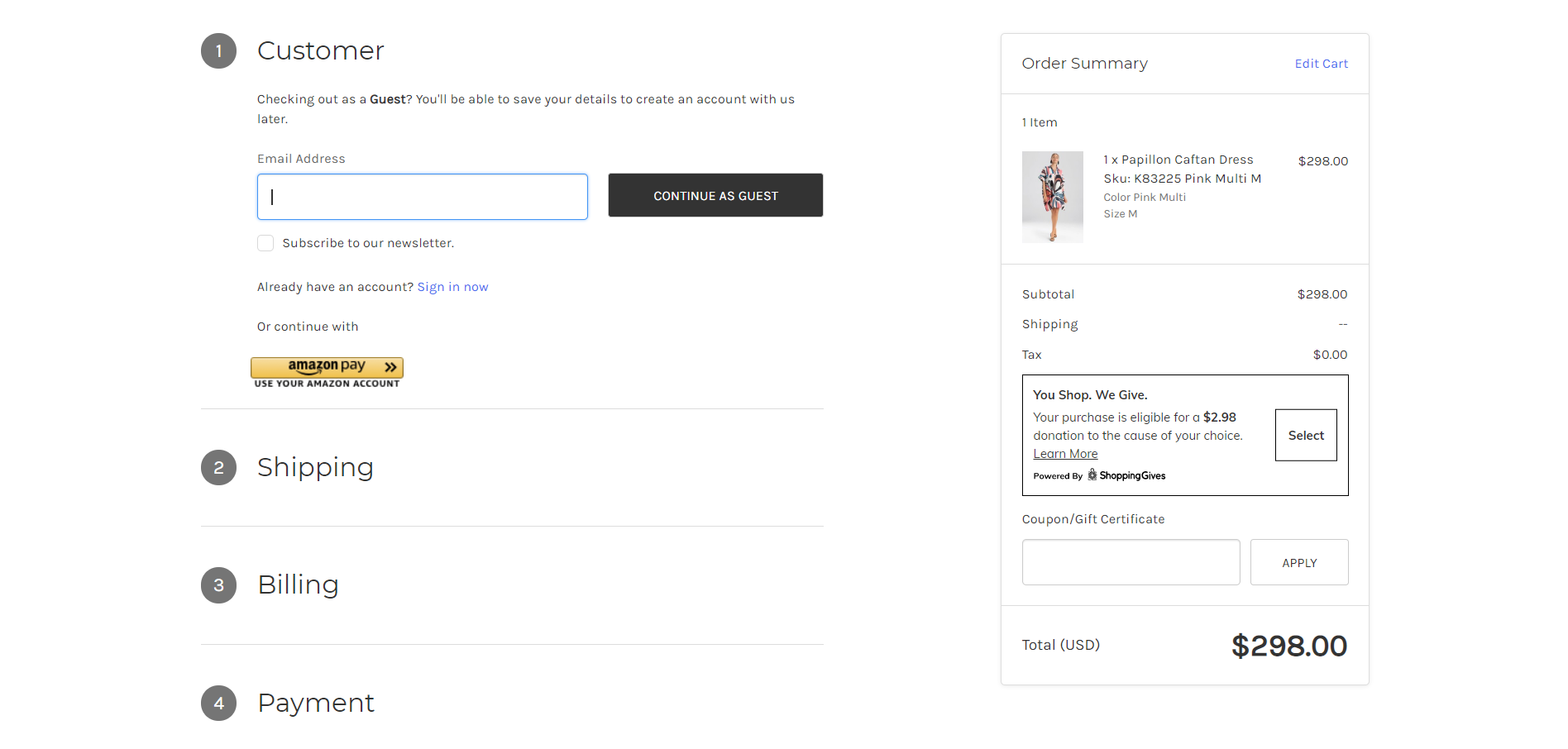Click the step 2 Shipping circle icon
The height and width of the screenshot is (749, 1568).
218,467
